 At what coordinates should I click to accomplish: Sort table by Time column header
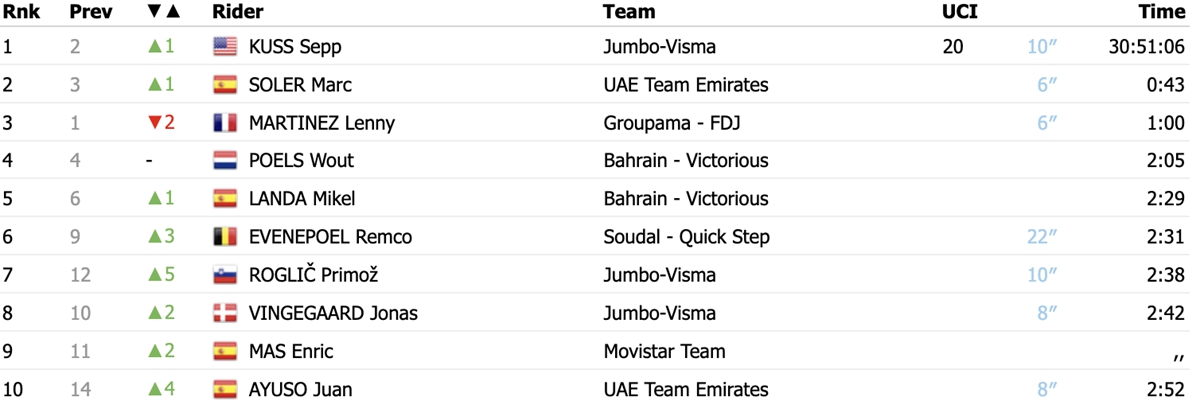(x=1161, y=12)
